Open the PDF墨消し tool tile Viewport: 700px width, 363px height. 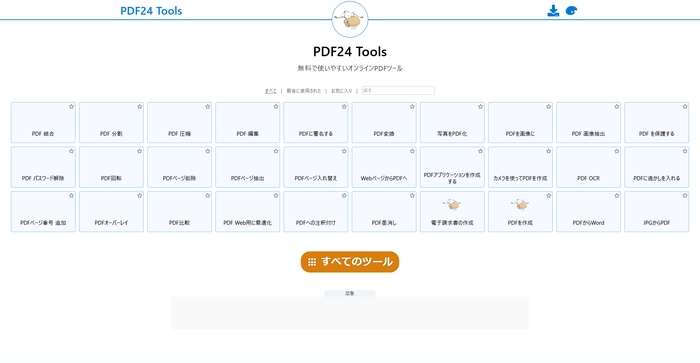point(384,212)
